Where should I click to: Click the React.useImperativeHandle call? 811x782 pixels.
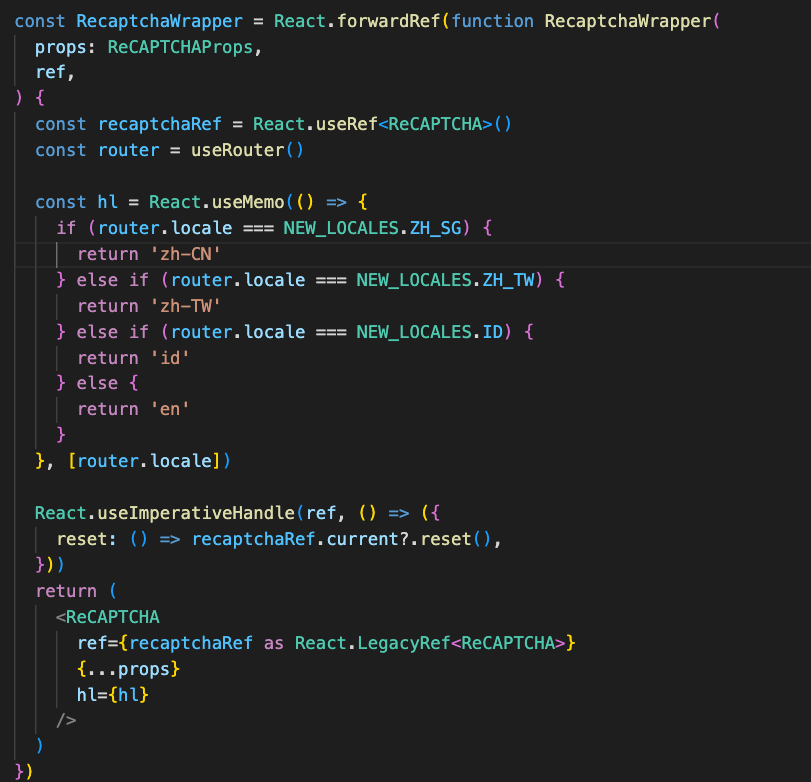click(x=165, y=513)
